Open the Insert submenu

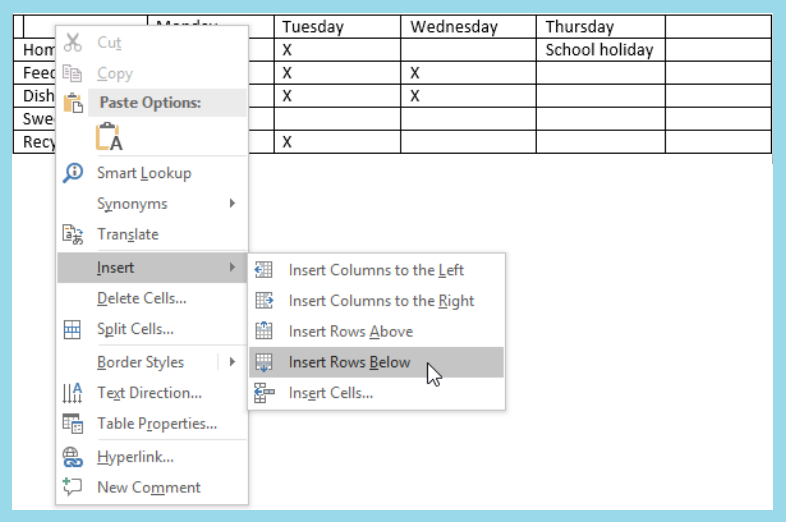click(150, 268)
